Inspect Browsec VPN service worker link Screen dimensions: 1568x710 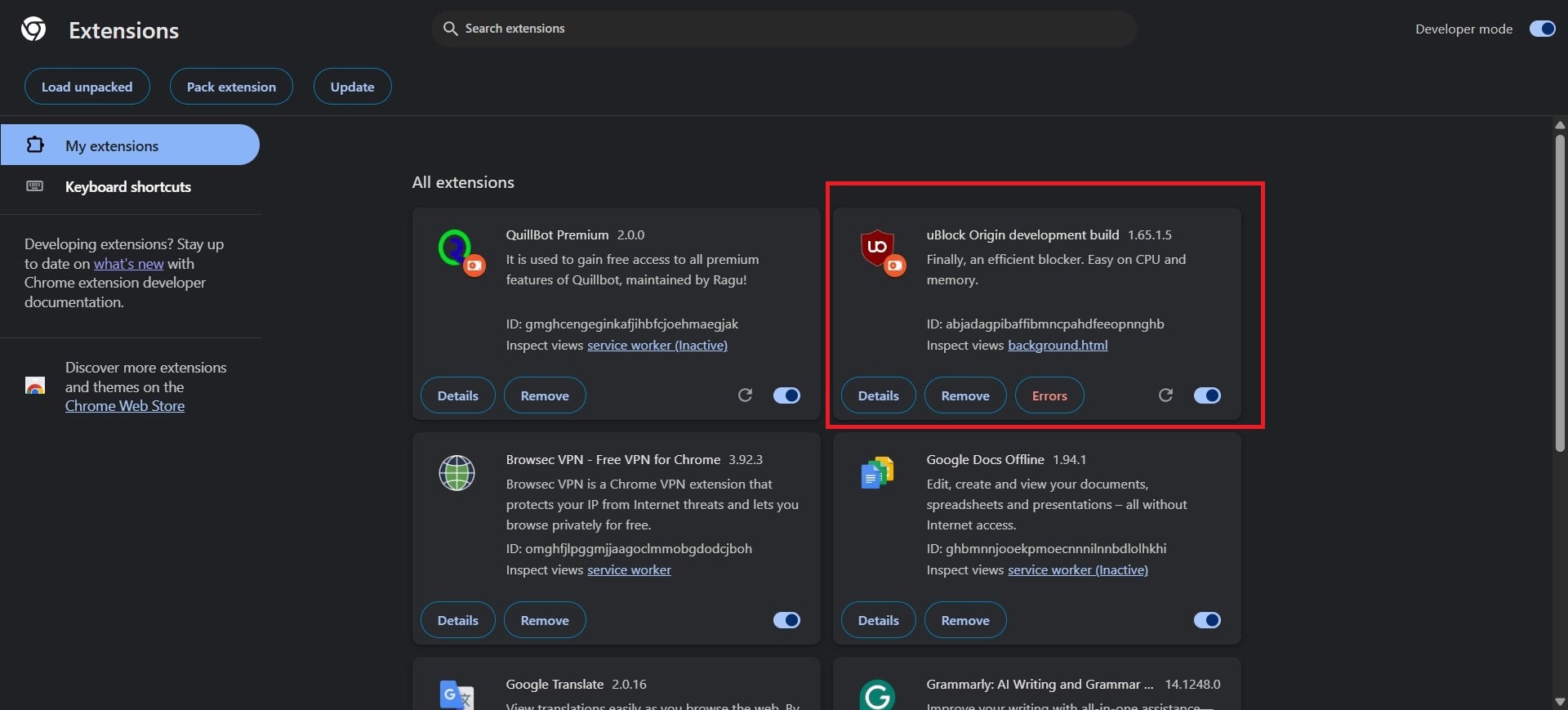tap(629, 569)
